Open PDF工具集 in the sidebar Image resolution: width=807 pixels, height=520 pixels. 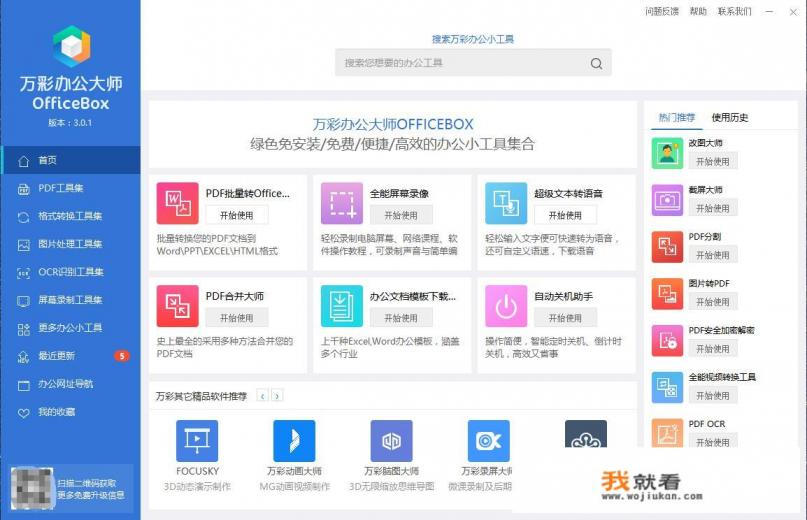(71, 188)
